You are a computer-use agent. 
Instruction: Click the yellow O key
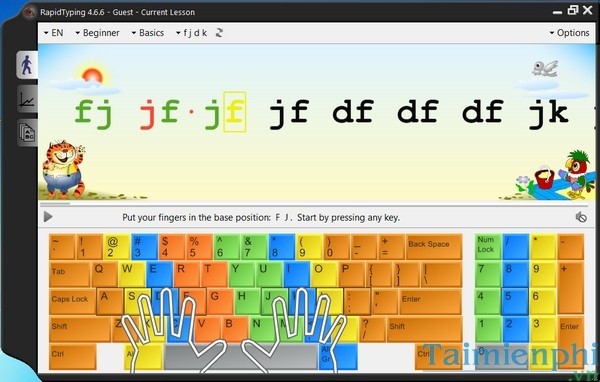(x=324, y=274)
